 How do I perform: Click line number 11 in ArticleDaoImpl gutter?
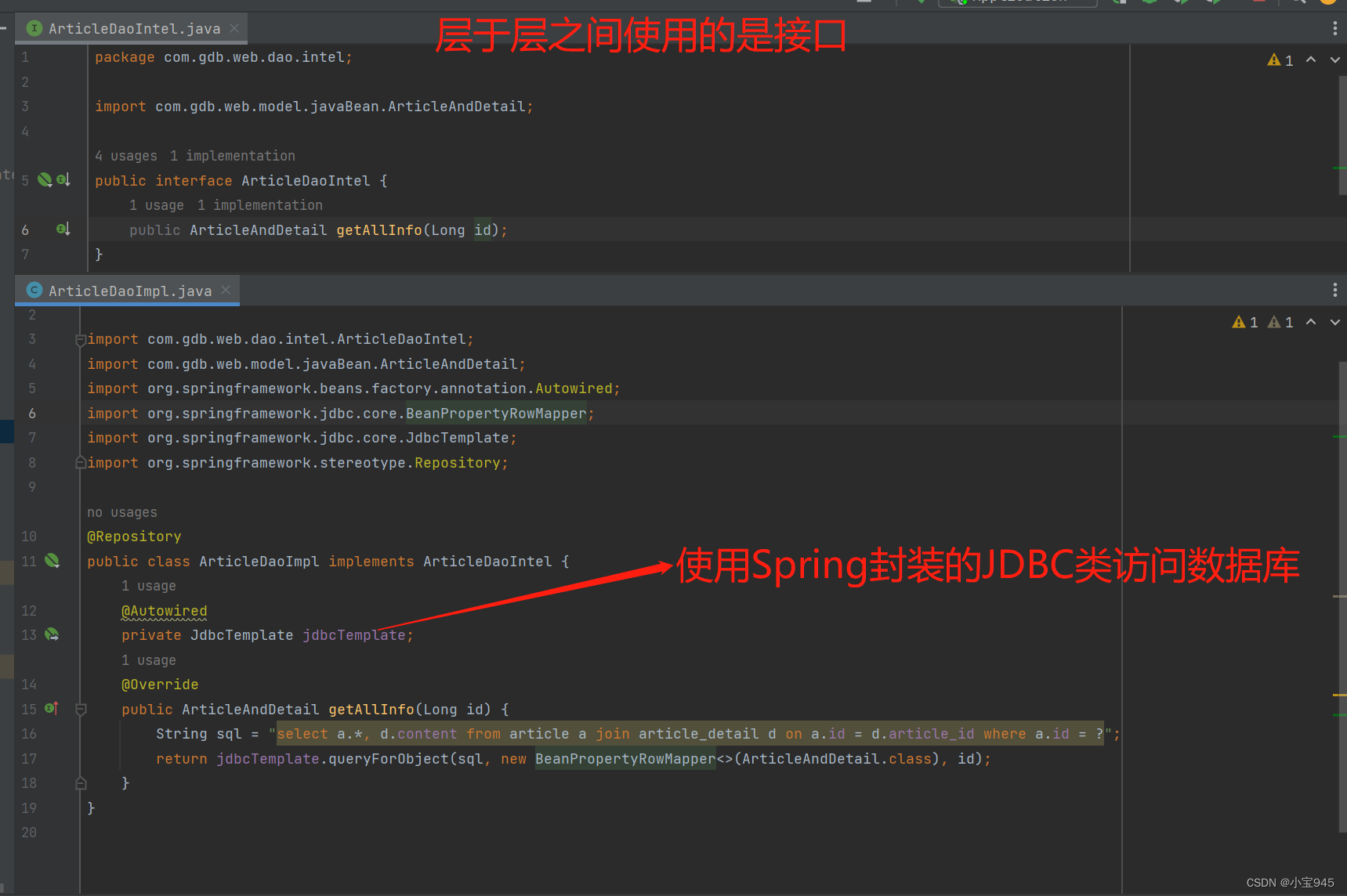pos(29,561)
